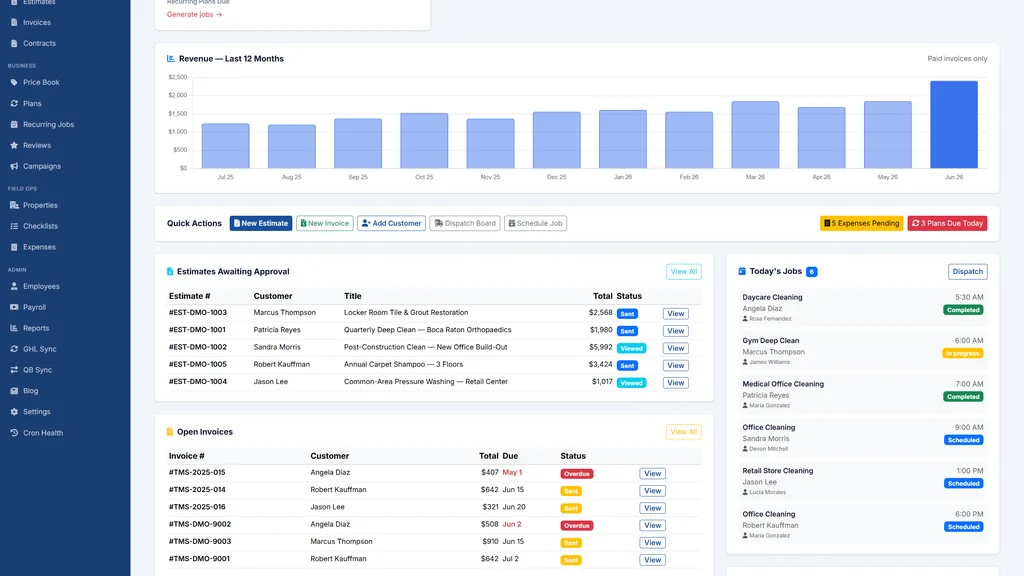The height and width of the screenshot is (576, 1024).
Task: Click the GHL Sync icon
Action: [x=14, y=349]
